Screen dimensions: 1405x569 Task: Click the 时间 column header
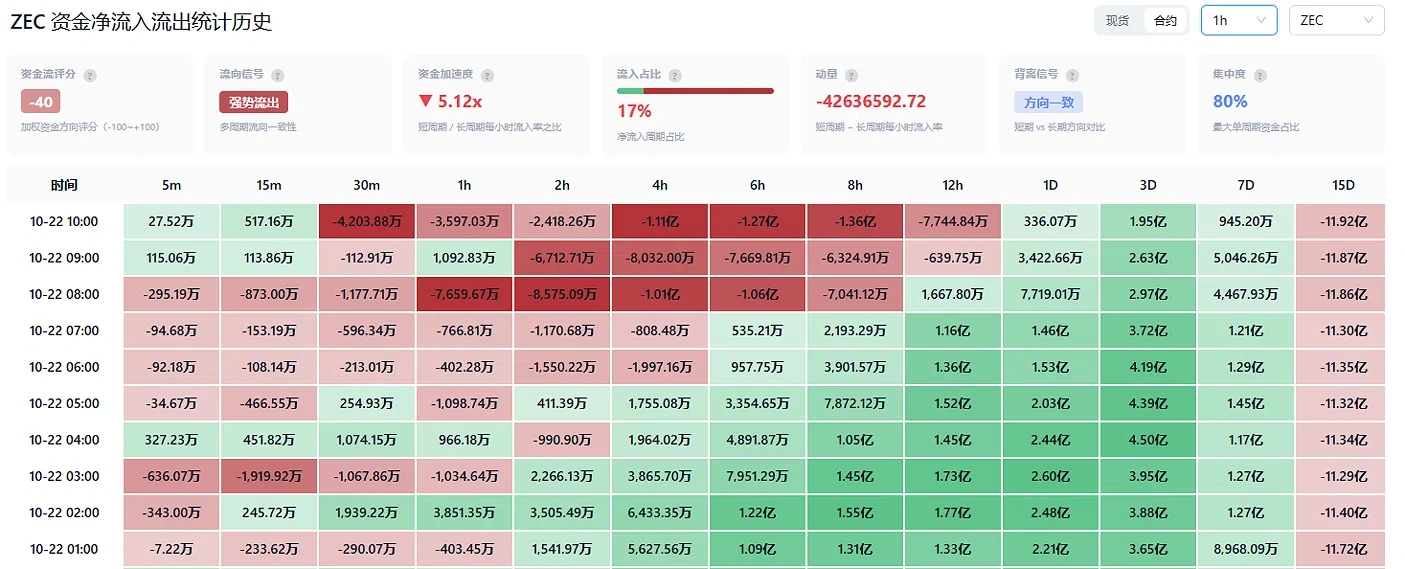(64, 185)
